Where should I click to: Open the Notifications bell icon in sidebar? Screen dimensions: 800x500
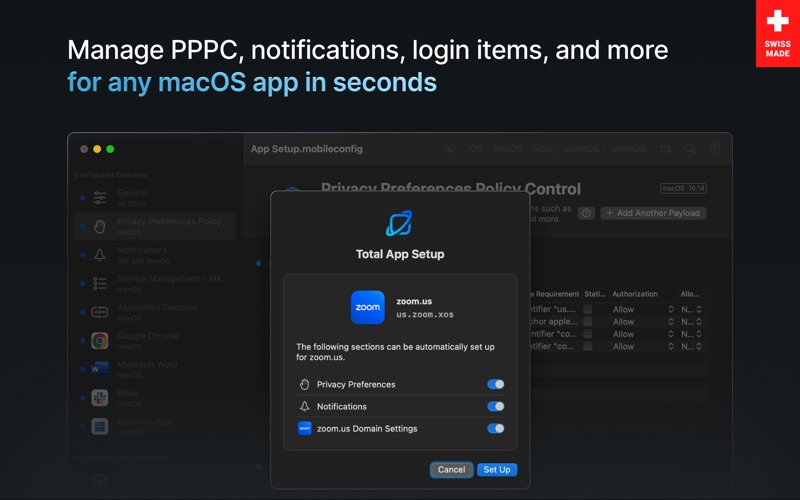coord(99,255)
